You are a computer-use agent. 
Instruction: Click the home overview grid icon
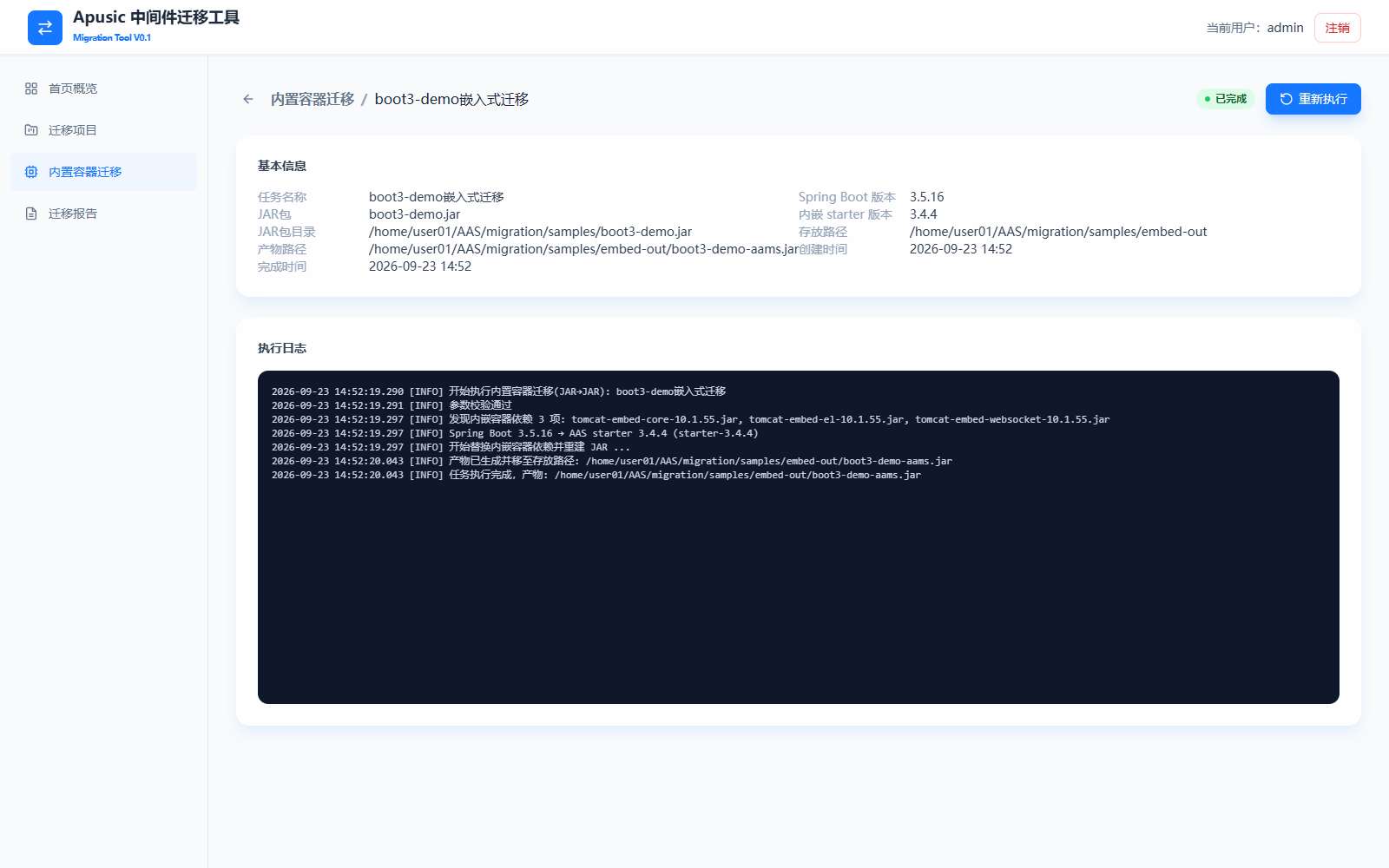[31, 89]
